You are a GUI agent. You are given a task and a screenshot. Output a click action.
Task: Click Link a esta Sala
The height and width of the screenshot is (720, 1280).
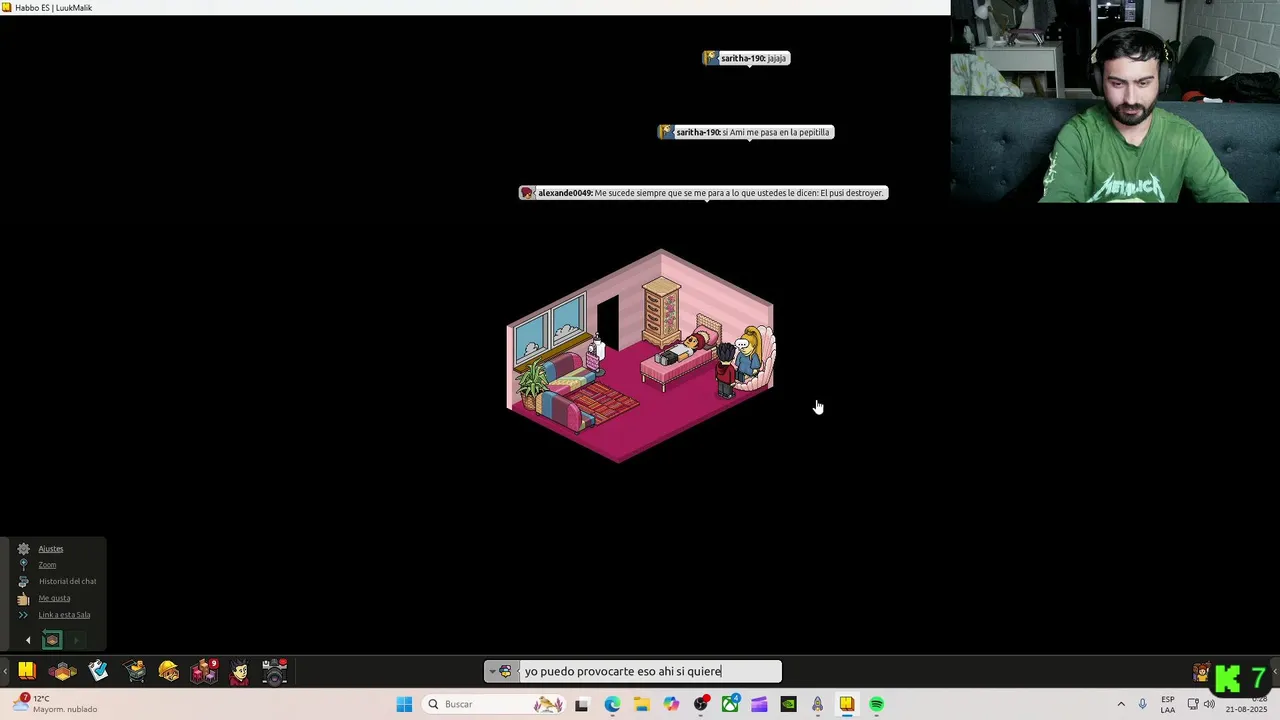(64, 615)
